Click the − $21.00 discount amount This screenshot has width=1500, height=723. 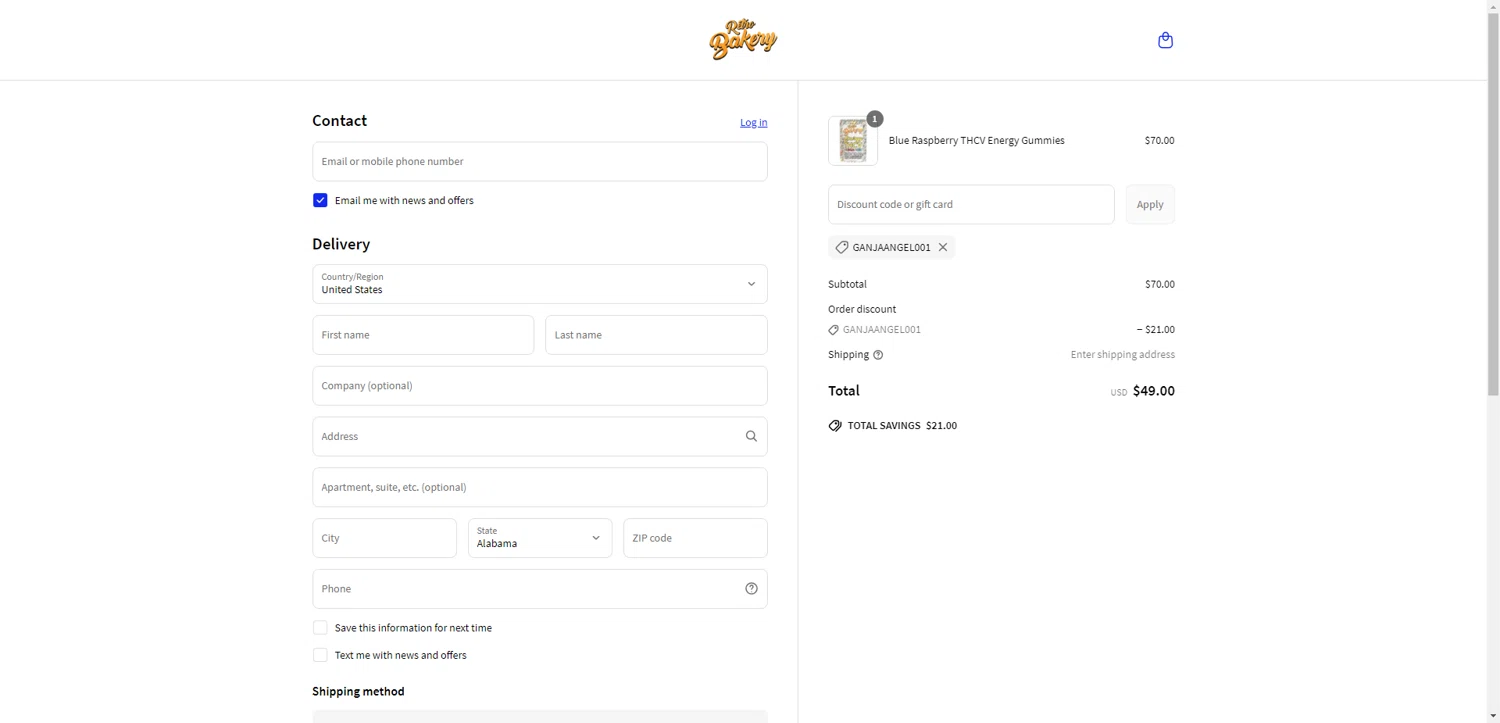(x=1156, y=330)
